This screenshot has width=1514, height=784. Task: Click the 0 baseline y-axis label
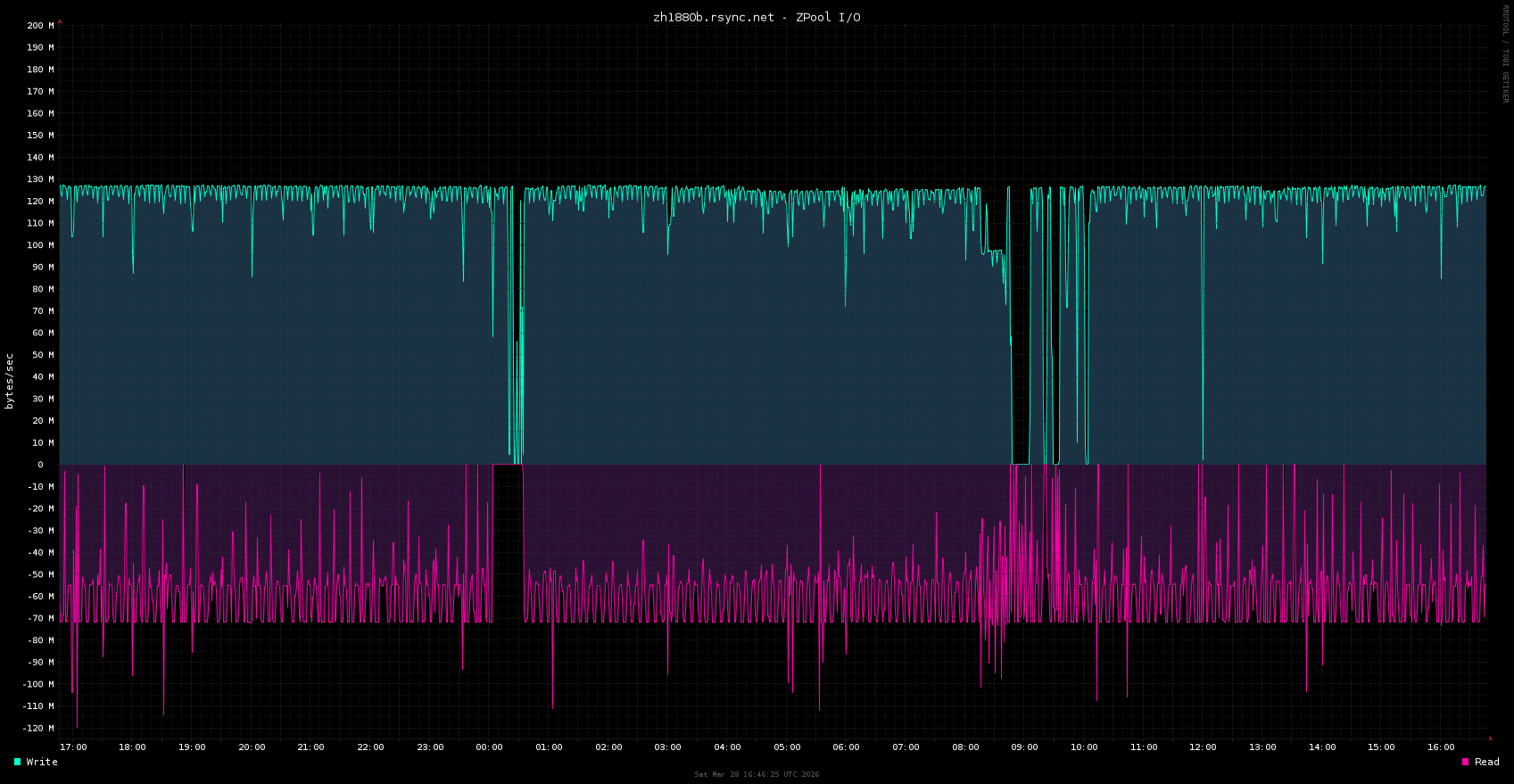tap(40, 465)
